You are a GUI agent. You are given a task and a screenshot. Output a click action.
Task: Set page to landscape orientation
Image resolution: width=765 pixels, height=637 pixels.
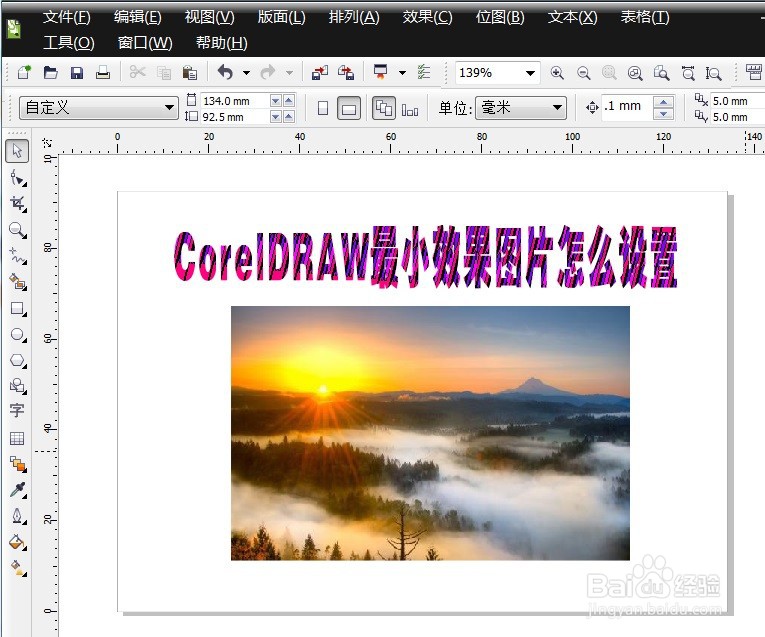[349, 108]
